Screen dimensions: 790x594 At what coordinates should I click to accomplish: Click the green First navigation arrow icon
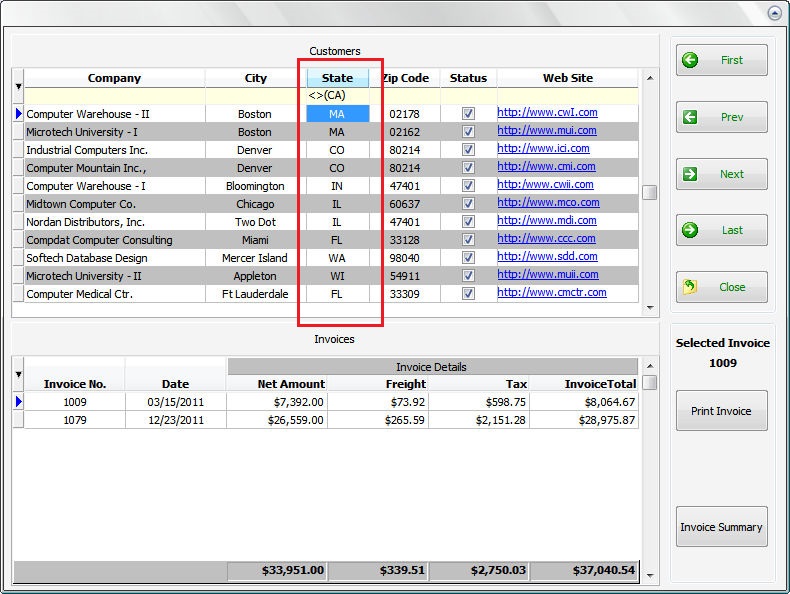pos(690,60)
